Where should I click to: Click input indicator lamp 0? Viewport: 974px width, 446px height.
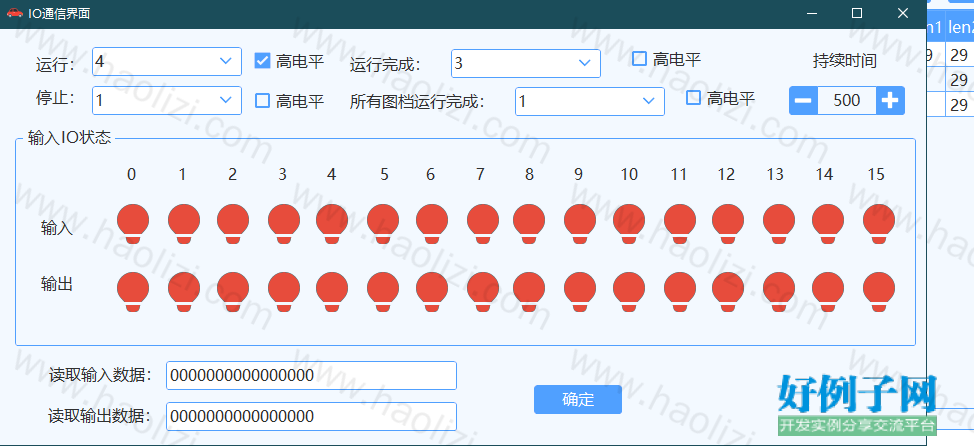tap(133, 224)
